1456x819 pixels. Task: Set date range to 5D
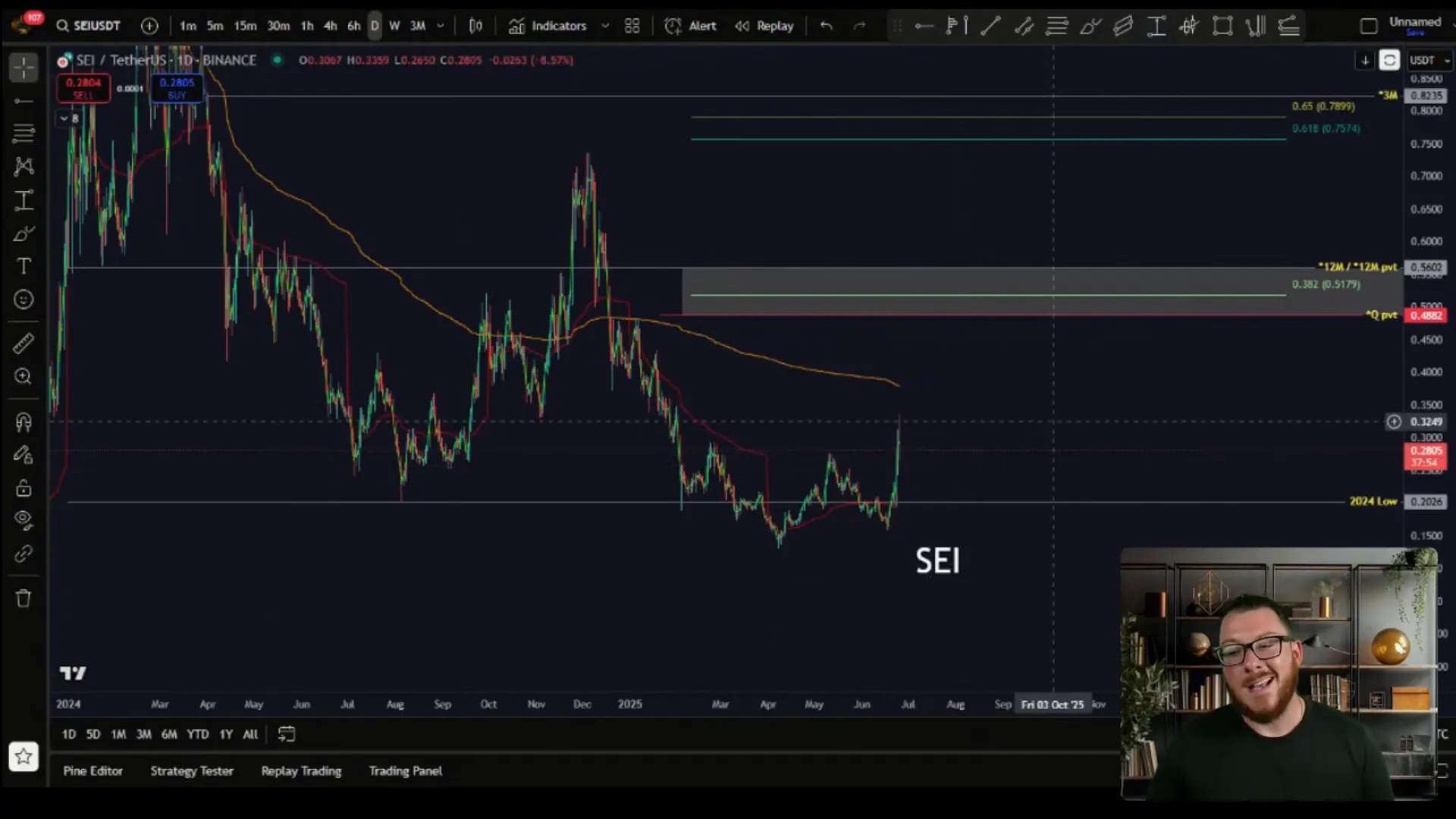click(93, 734)
